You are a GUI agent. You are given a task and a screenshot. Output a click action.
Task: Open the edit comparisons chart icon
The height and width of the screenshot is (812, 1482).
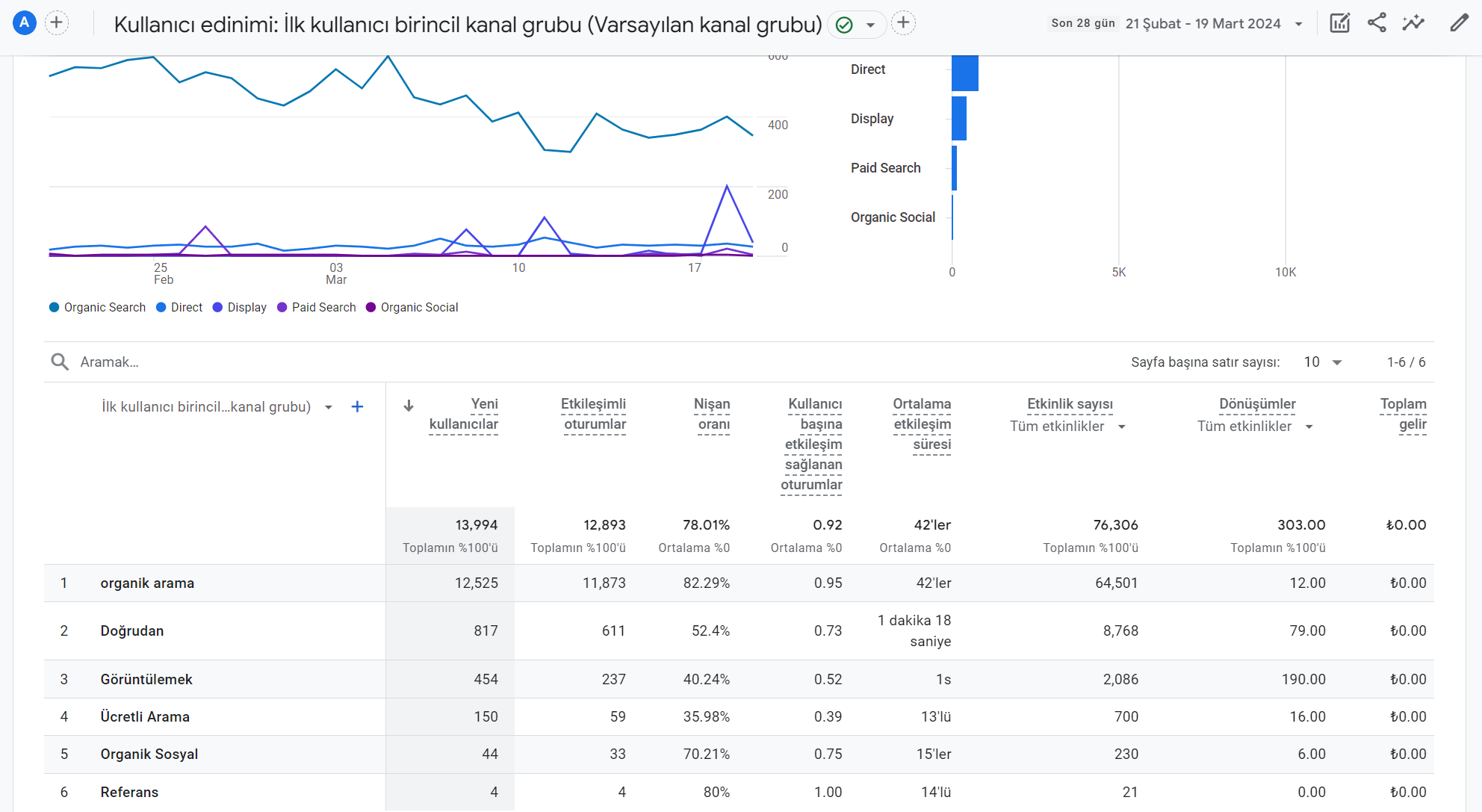coord(1340,23)
